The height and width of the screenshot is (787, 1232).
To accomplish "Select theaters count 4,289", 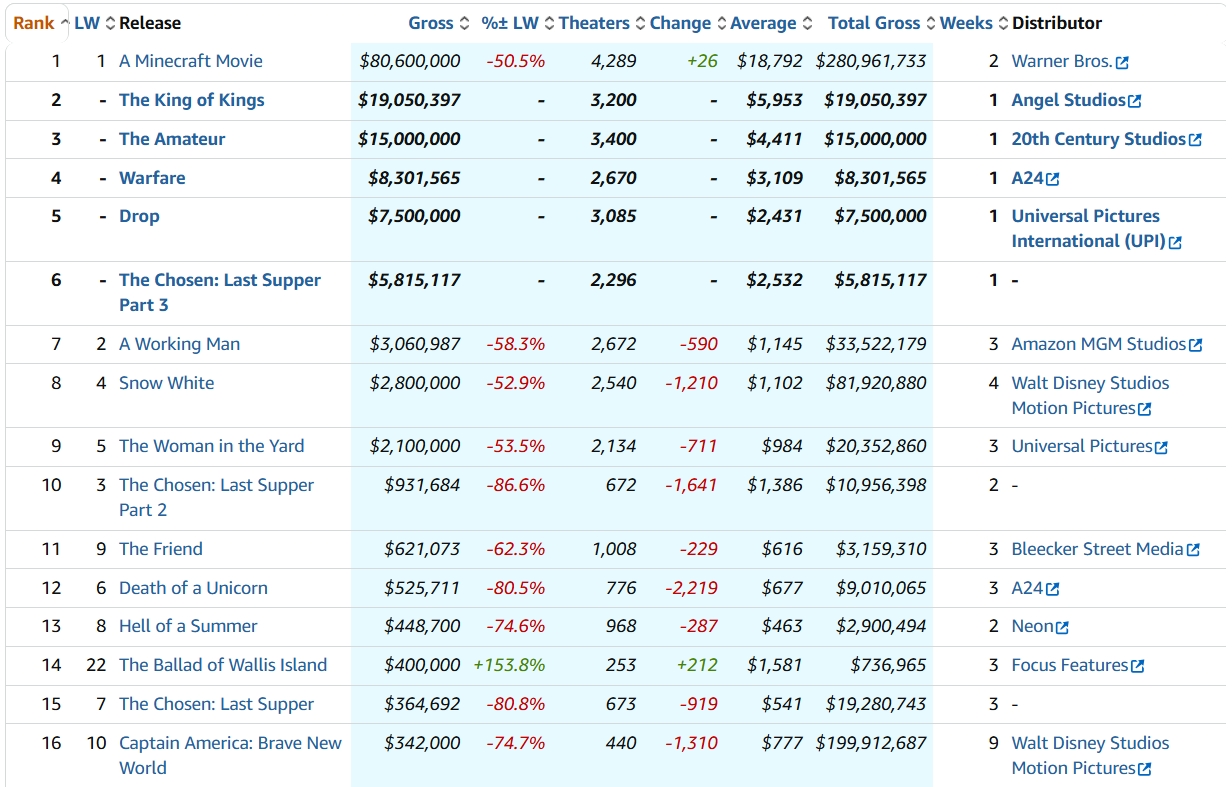I will [x=614, y=61].
